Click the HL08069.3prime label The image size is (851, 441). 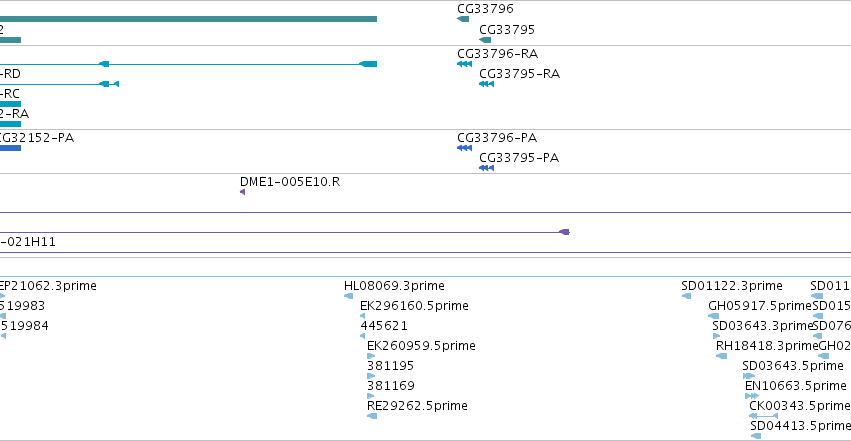[394, 286]
